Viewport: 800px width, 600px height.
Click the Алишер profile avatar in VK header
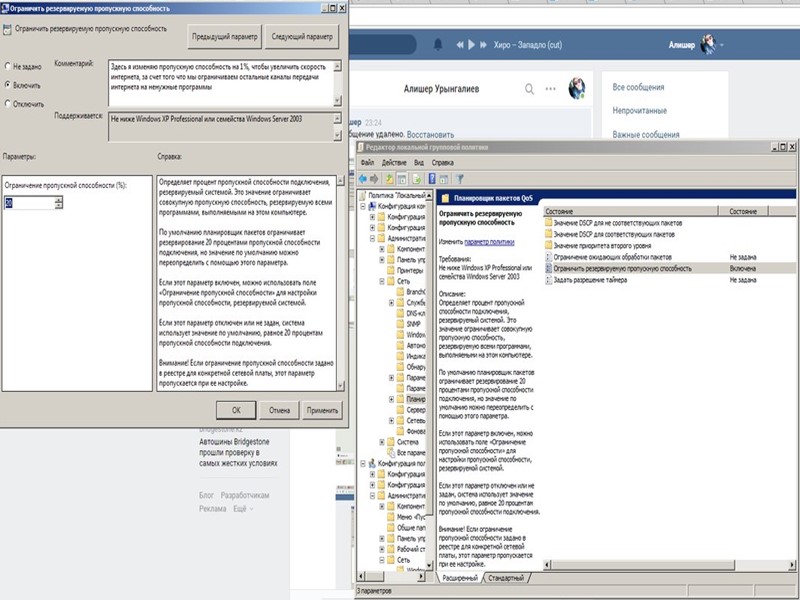coord(708,44)
